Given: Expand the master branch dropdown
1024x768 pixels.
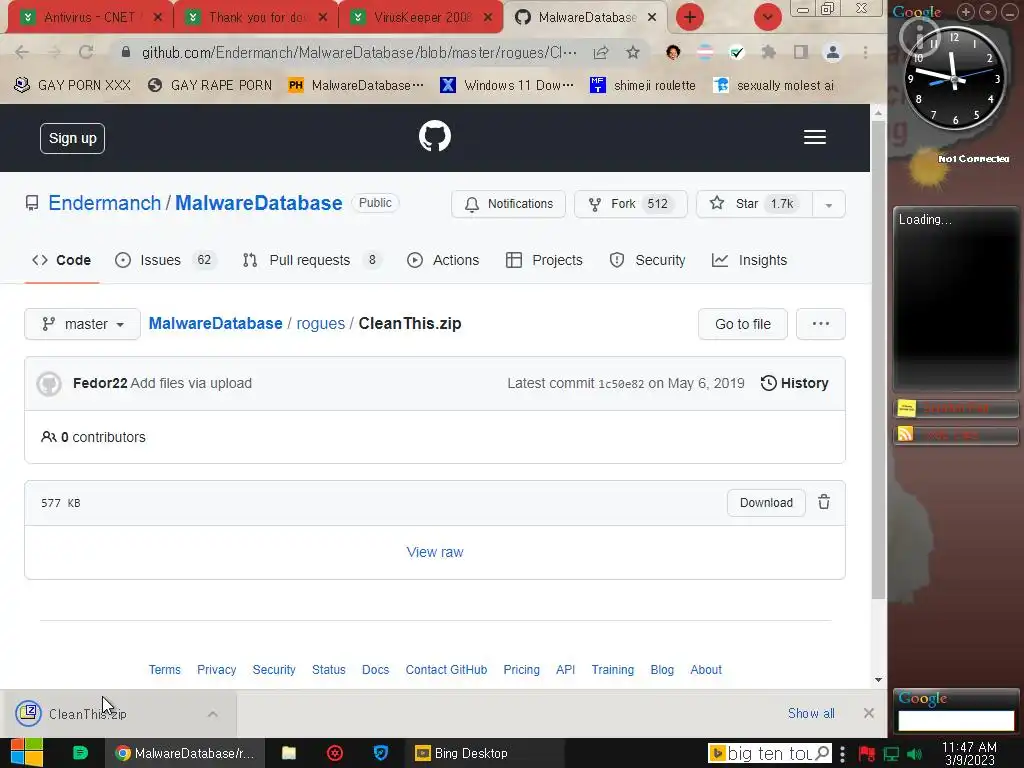Looking at the screenshot, I should (x=82, y=324).
